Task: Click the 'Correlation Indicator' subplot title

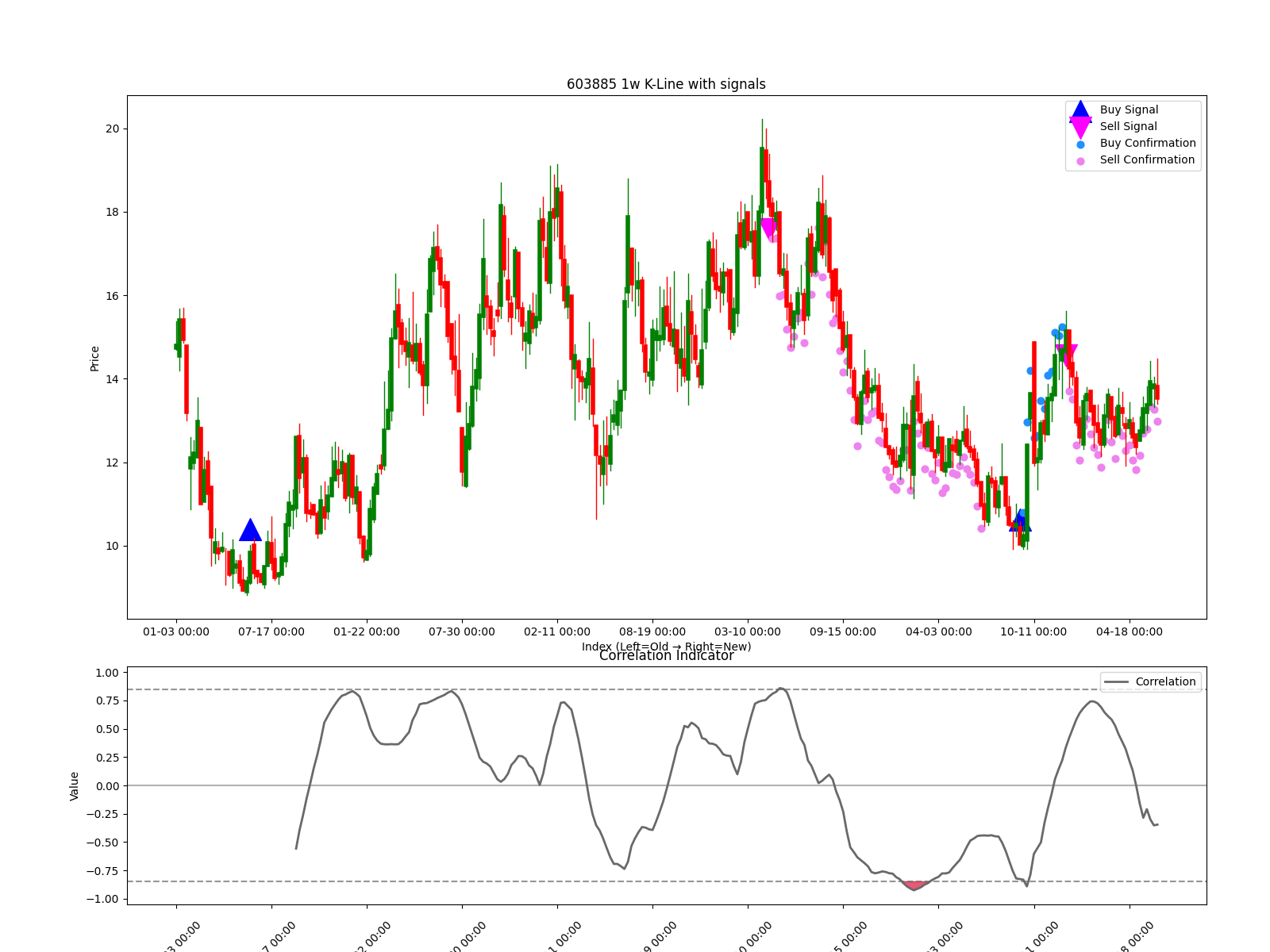Action: point(666,656)
